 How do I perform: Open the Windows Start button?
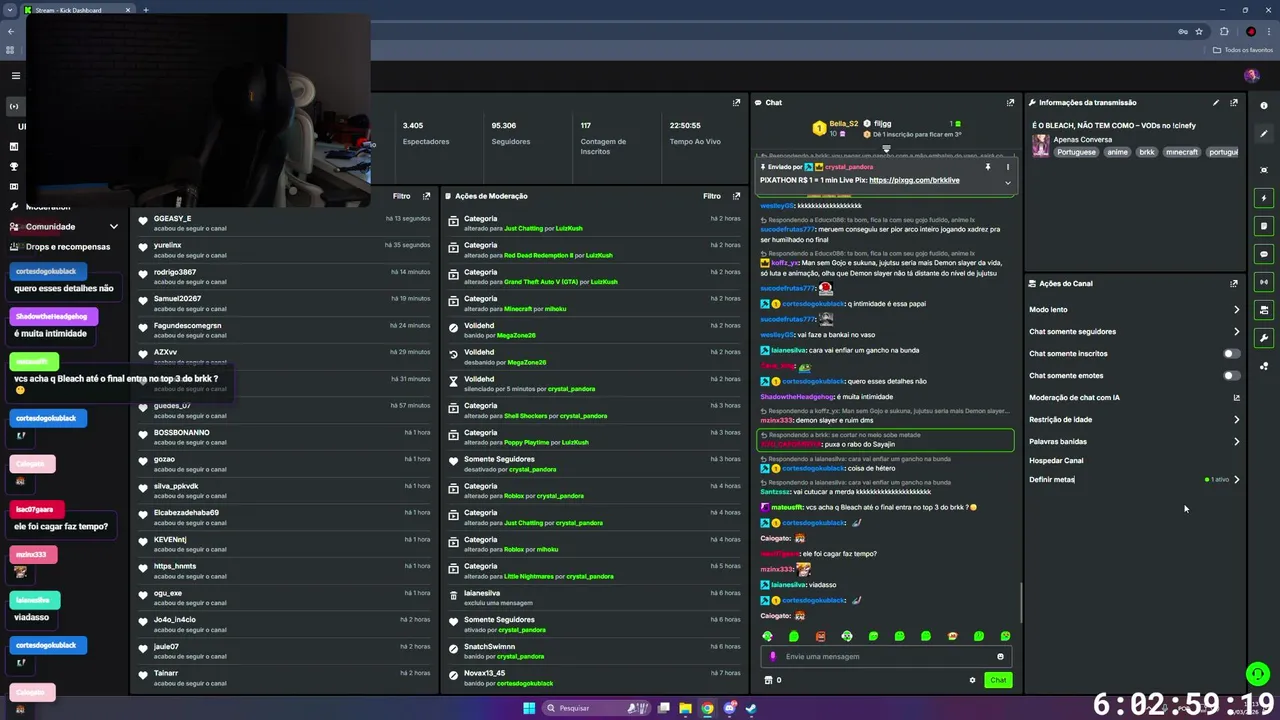pos(529,708)
